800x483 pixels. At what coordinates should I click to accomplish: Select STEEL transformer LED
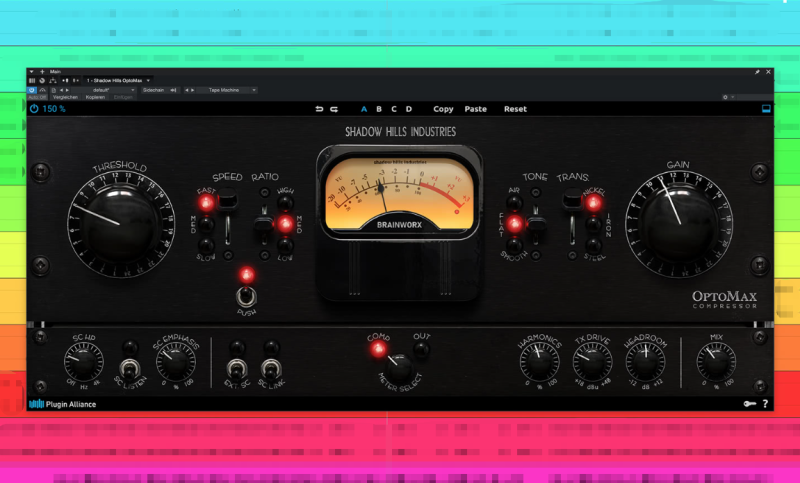pyautogui.click(x=593, y=245)
